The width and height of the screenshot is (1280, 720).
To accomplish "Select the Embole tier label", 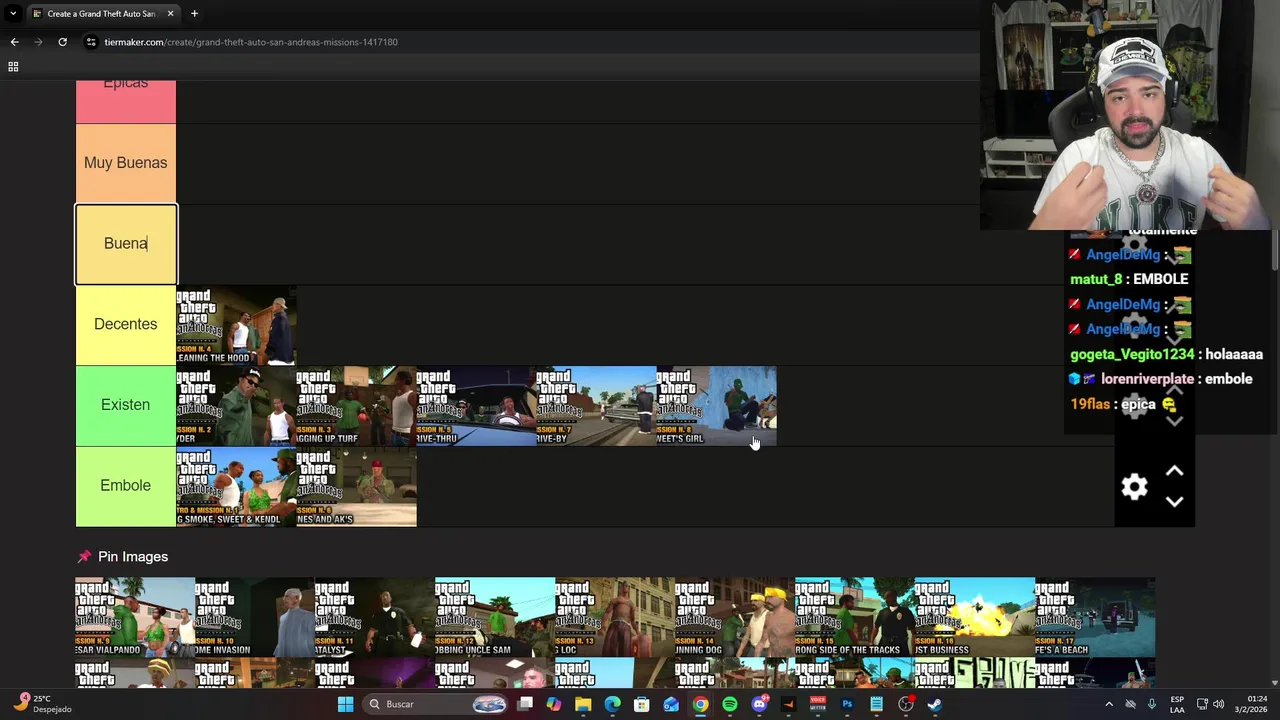I will coord(126,486).
